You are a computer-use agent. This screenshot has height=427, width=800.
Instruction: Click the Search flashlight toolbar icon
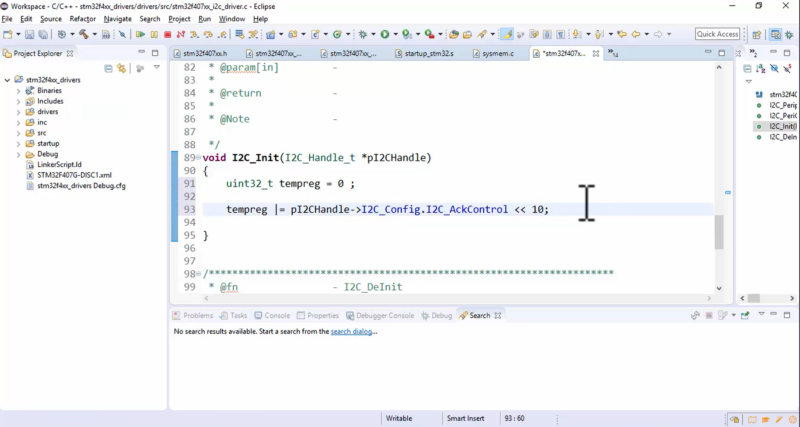pyautogui.click(x=482, y=34)
